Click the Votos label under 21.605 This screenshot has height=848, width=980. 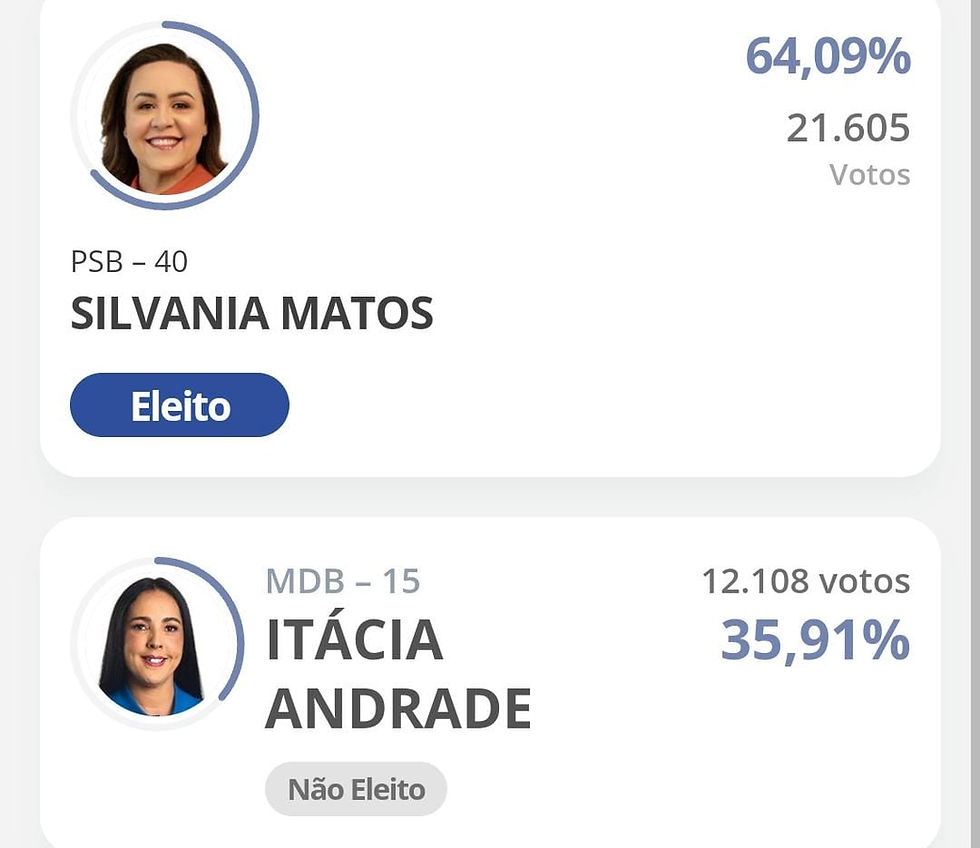pyautogui.click(x=870, y=175)
